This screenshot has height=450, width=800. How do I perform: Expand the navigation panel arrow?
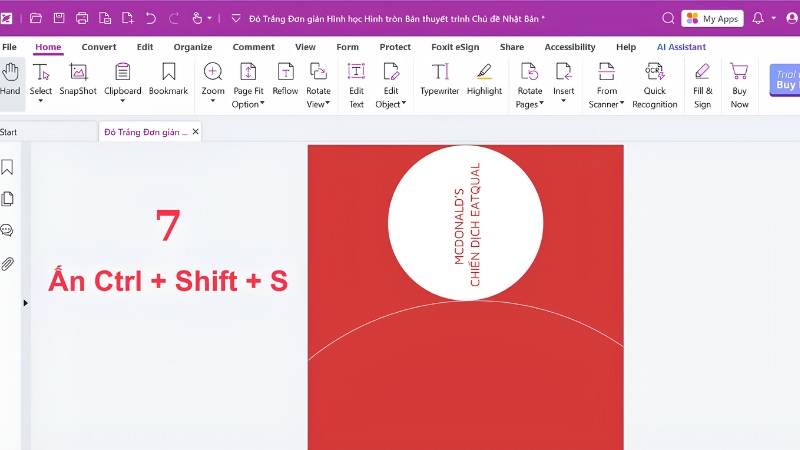coord(26,303)
